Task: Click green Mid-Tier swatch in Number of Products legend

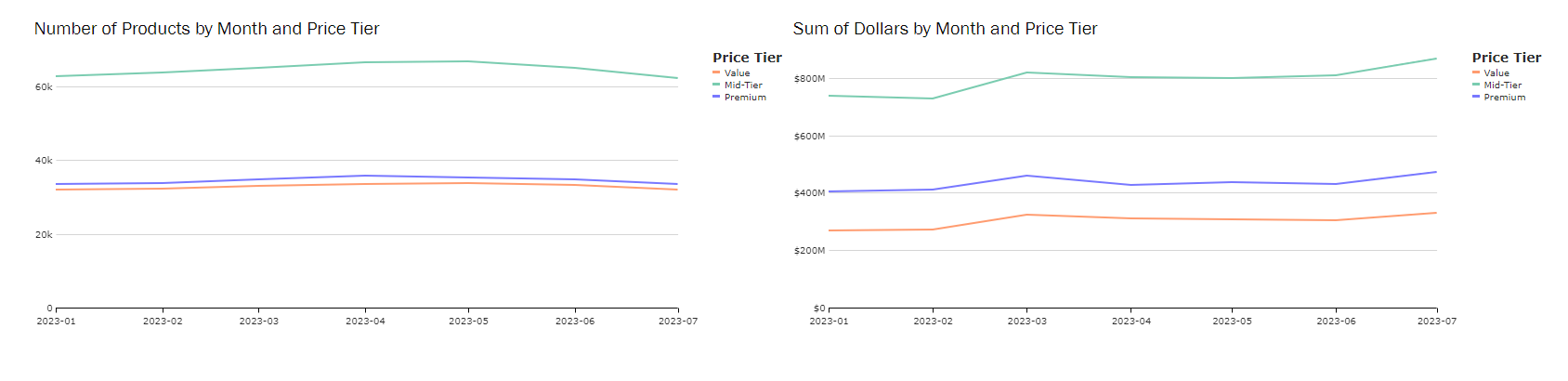Action: coord(716,85)
